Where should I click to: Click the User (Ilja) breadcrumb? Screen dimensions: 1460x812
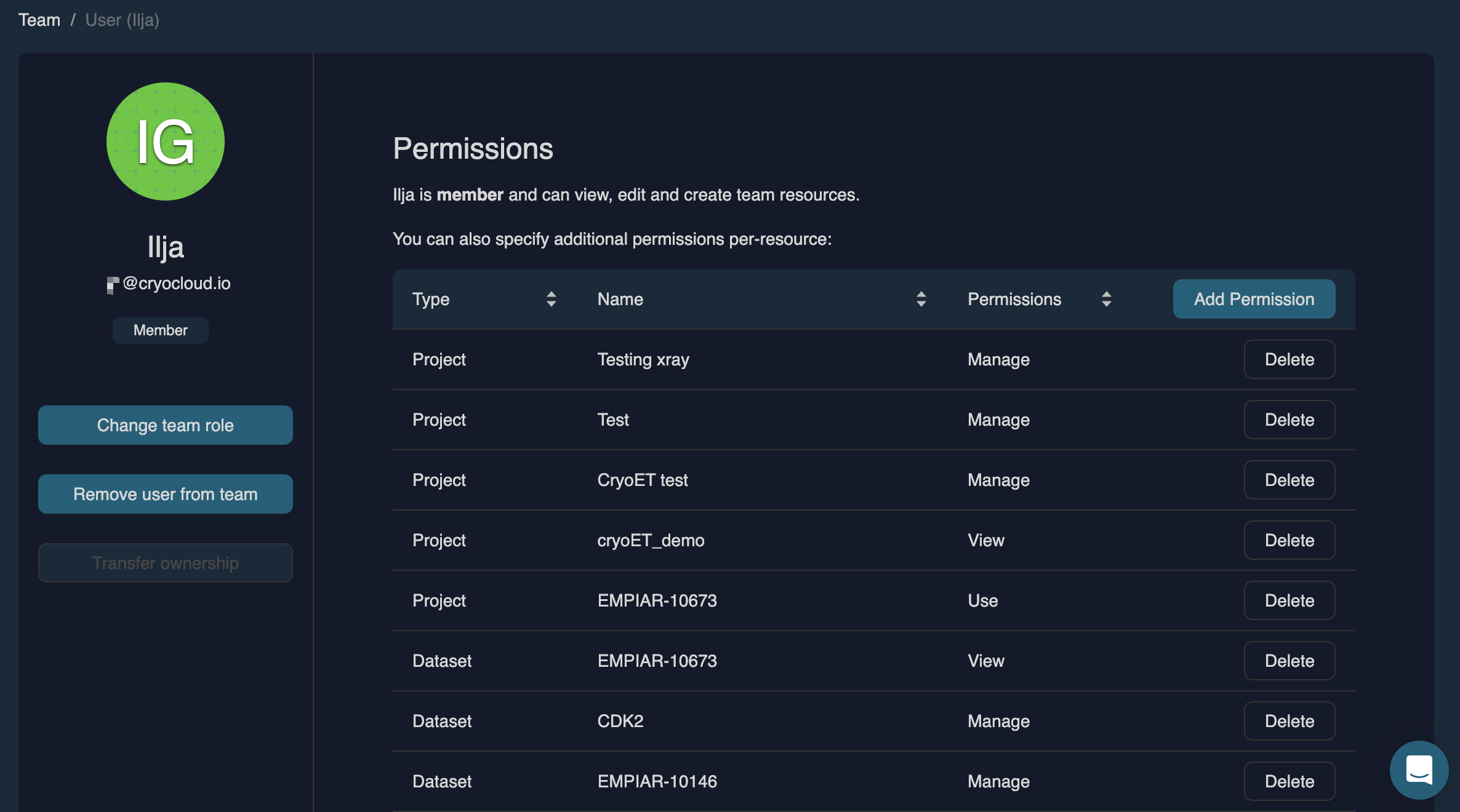(x=122, y=20)
